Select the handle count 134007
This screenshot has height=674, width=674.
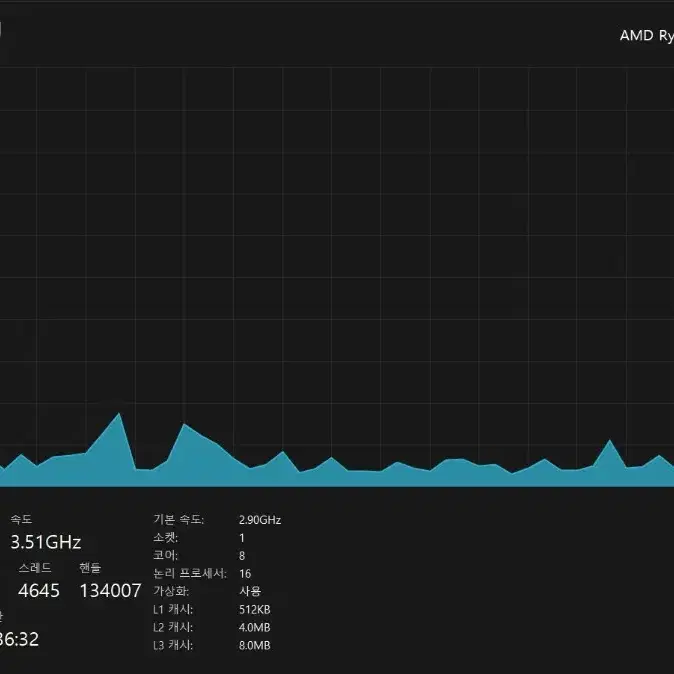(x=110, y=591)
